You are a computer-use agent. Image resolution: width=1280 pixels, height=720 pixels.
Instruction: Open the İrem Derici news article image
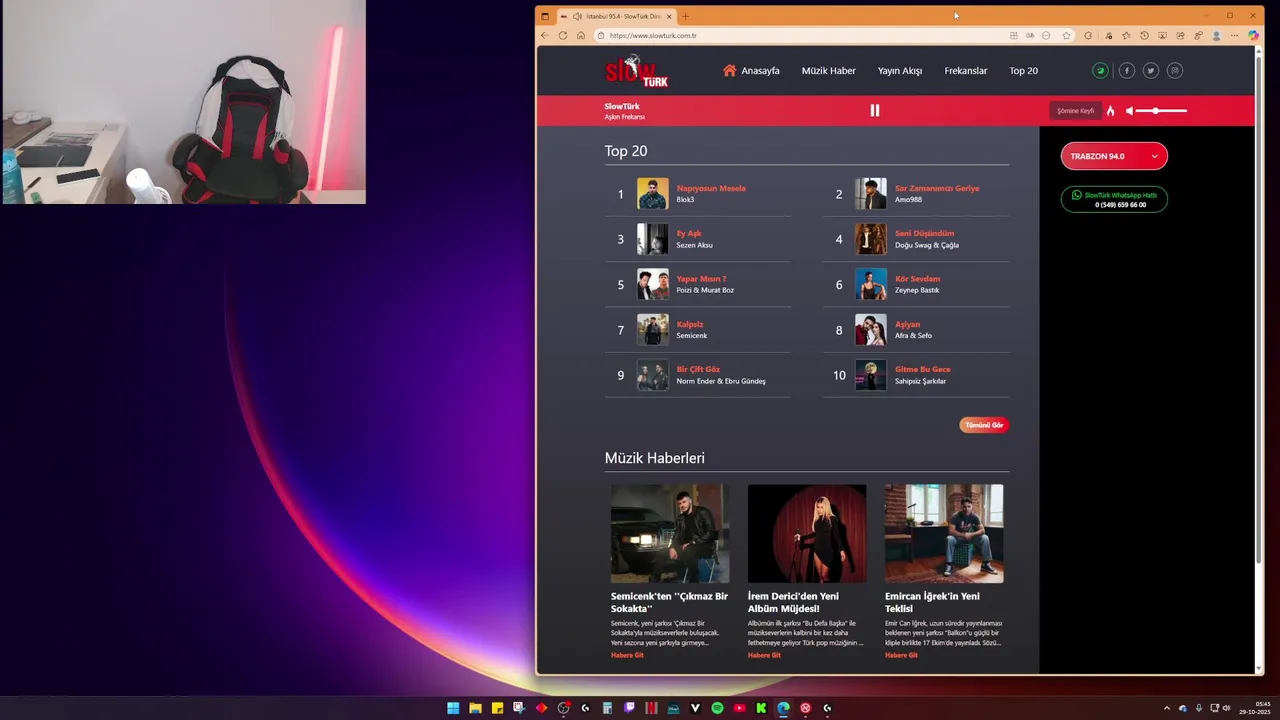807,533
